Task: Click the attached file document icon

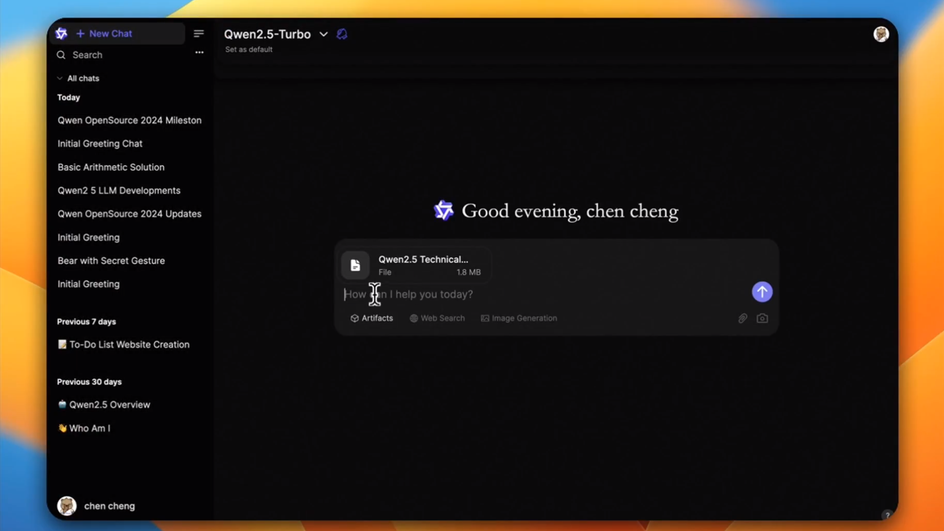Action: pos(355,265)
